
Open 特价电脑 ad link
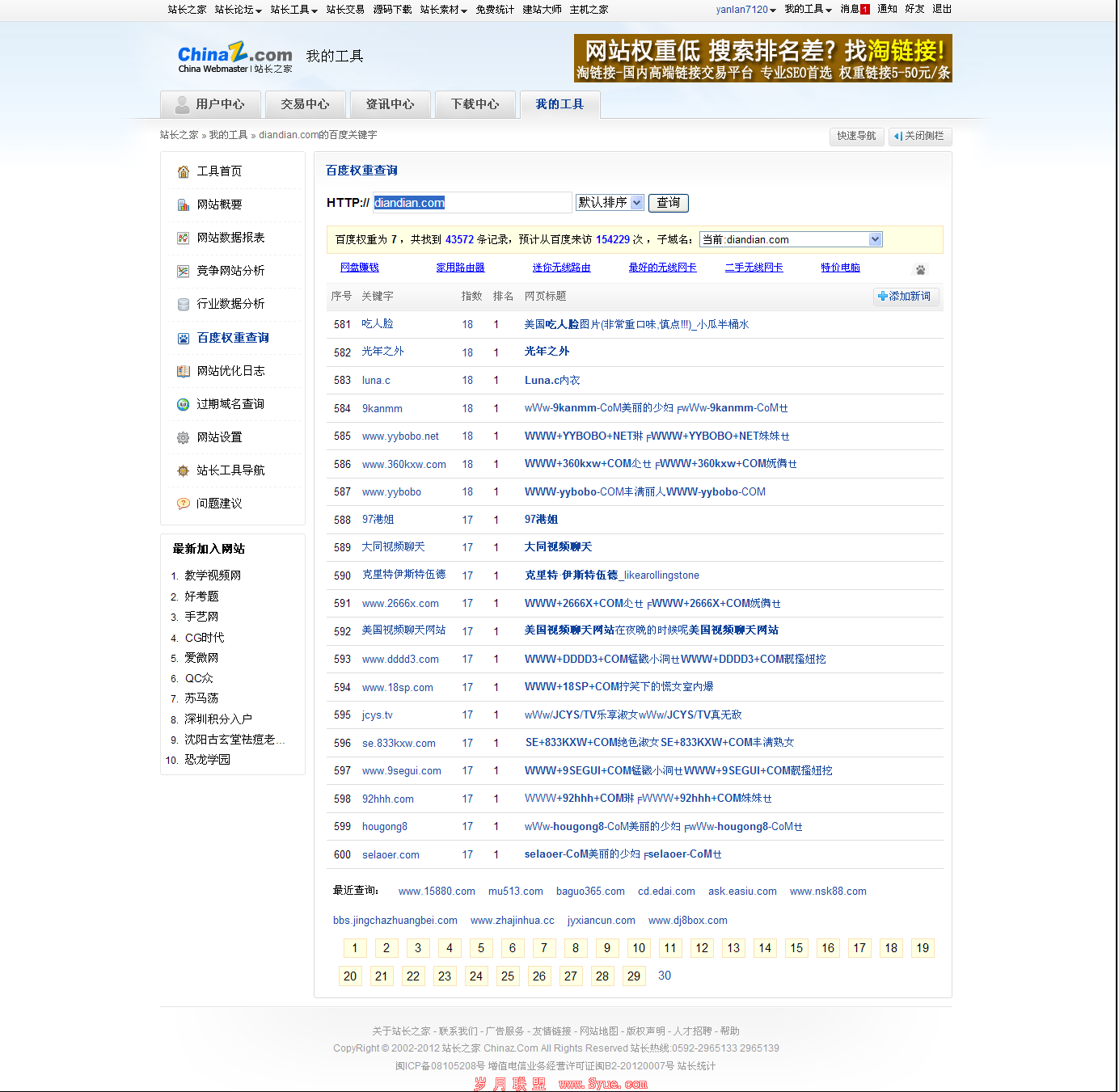click(x=841, y=268)
